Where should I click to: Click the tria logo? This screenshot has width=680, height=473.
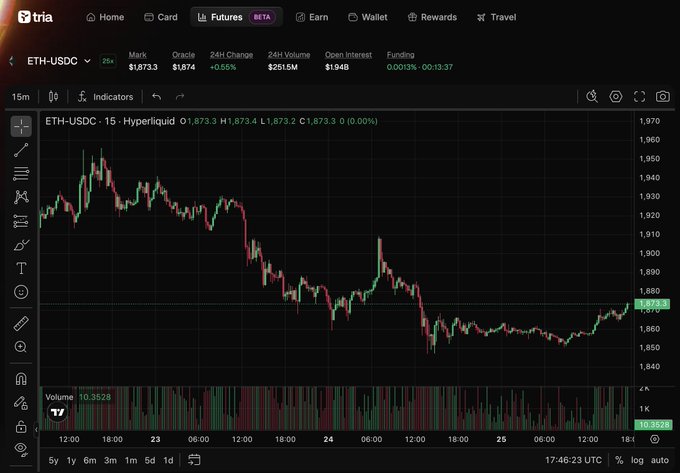[x=35, y=17]
